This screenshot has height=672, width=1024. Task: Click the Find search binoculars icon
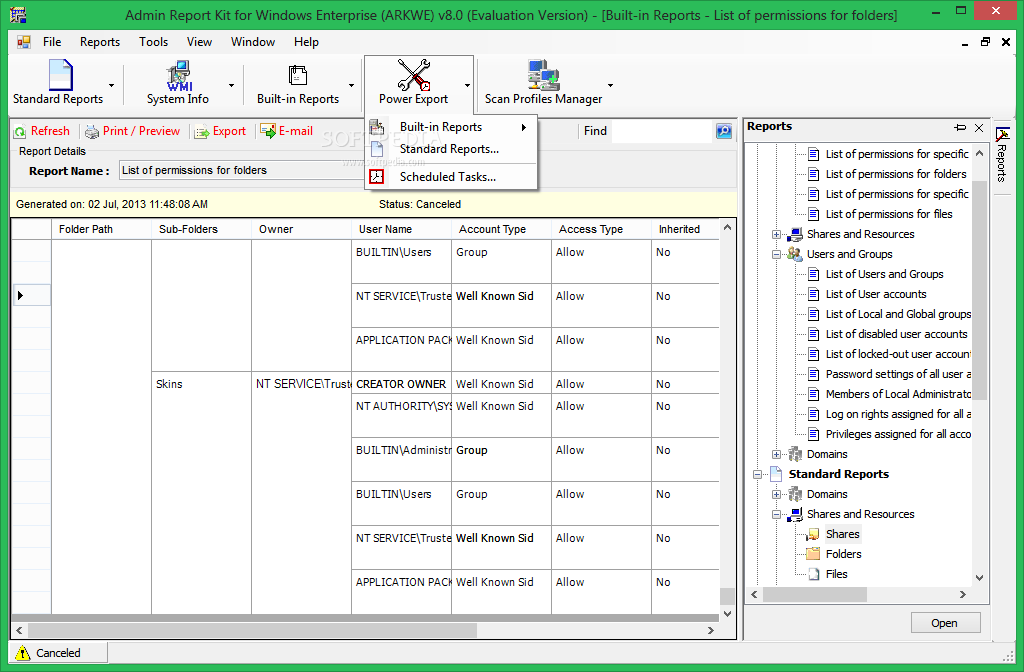(x=724, y=131)
